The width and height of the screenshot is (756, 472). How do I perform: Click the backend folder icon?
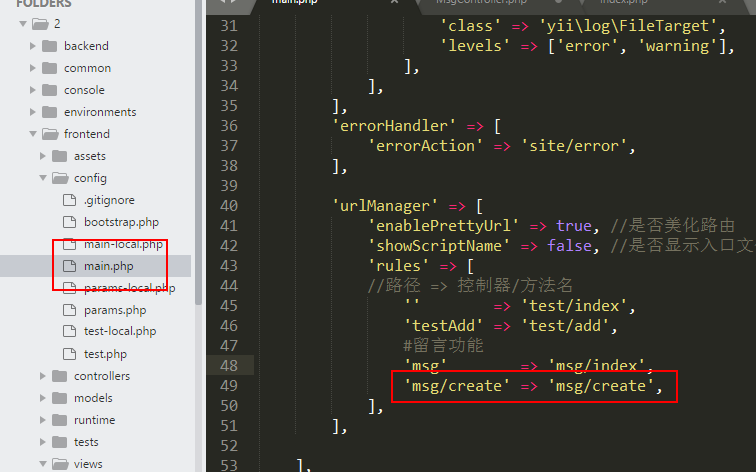coord(49,46)
